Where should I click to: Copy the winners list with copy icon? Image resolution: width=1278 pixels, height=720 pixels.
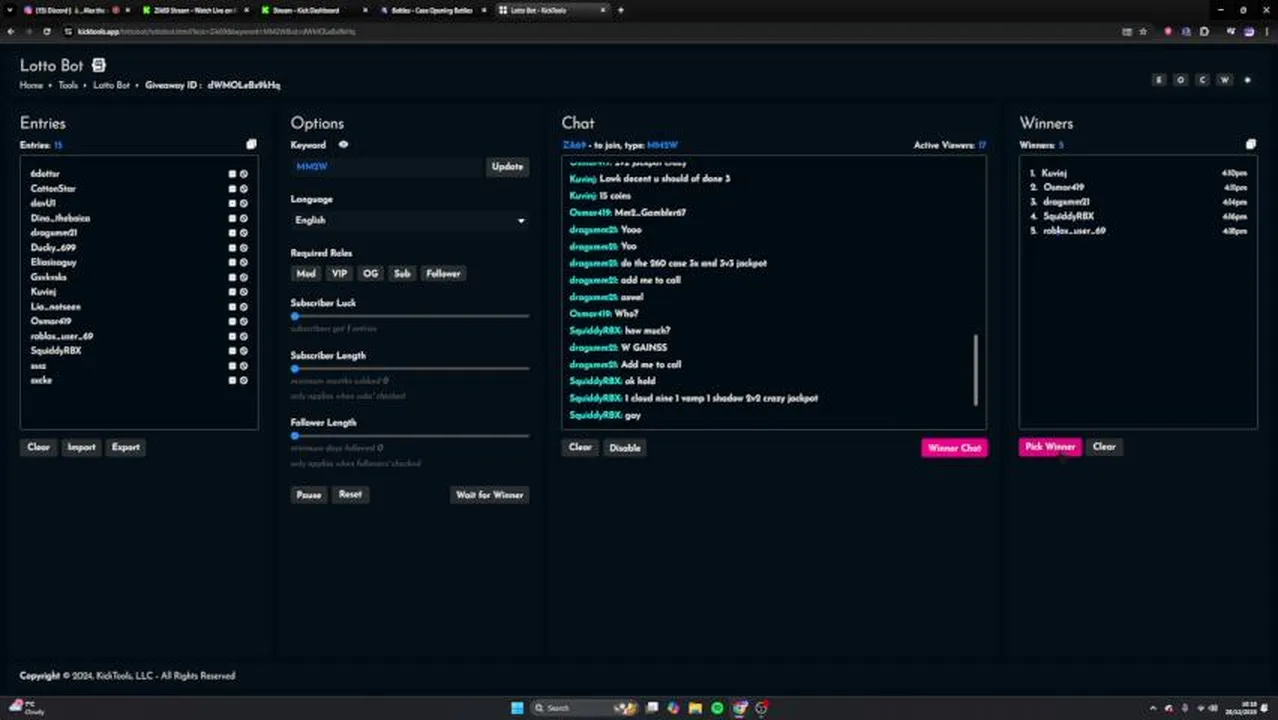[1250, 145]
